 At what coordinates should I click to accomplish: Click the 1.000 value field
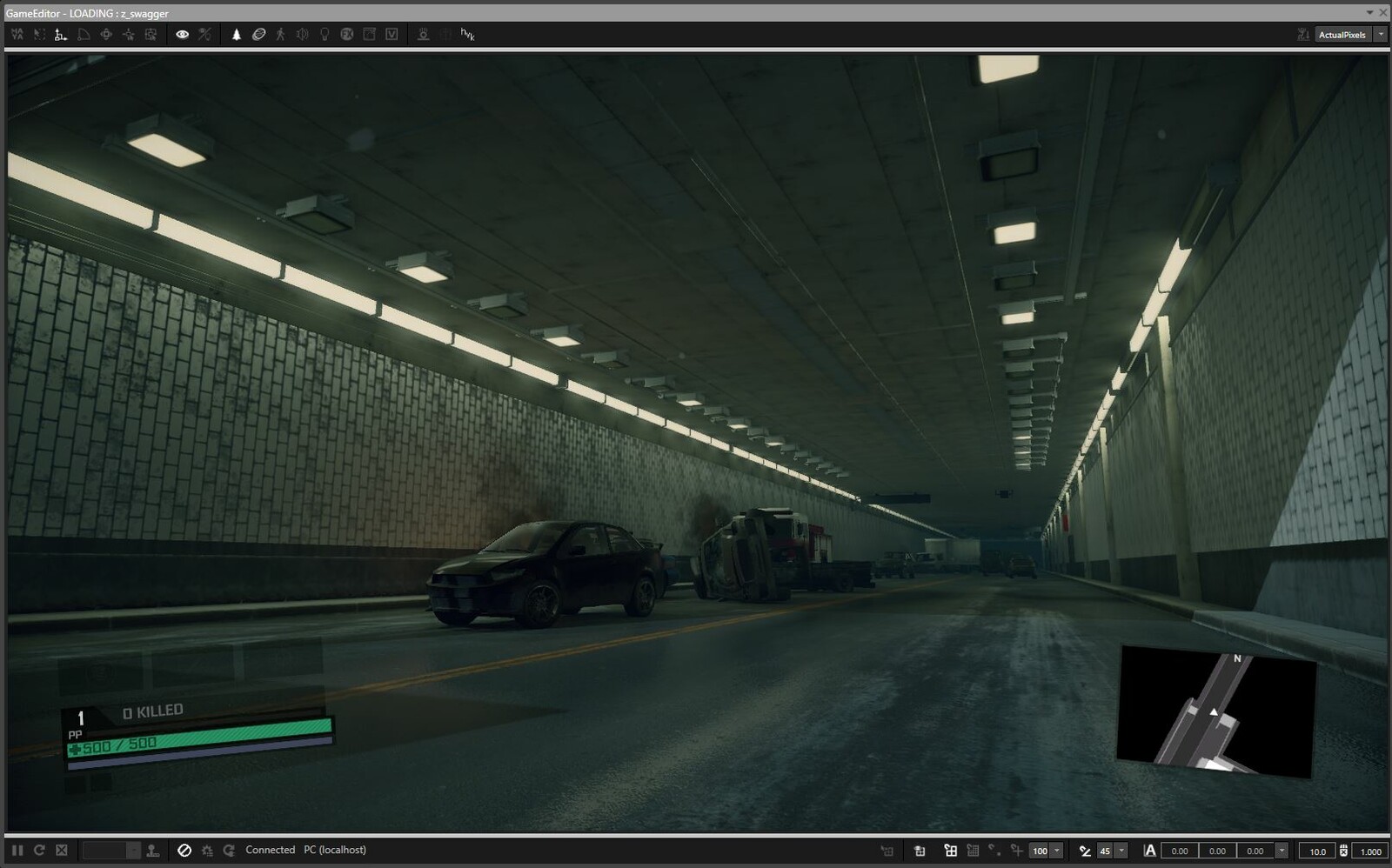coord(1370,851)
